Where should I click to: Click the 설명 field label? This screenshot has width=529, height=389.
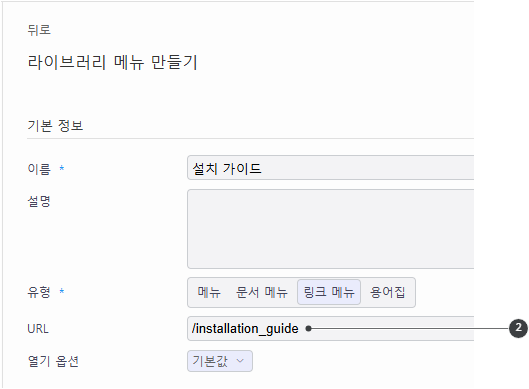point(39,201)
